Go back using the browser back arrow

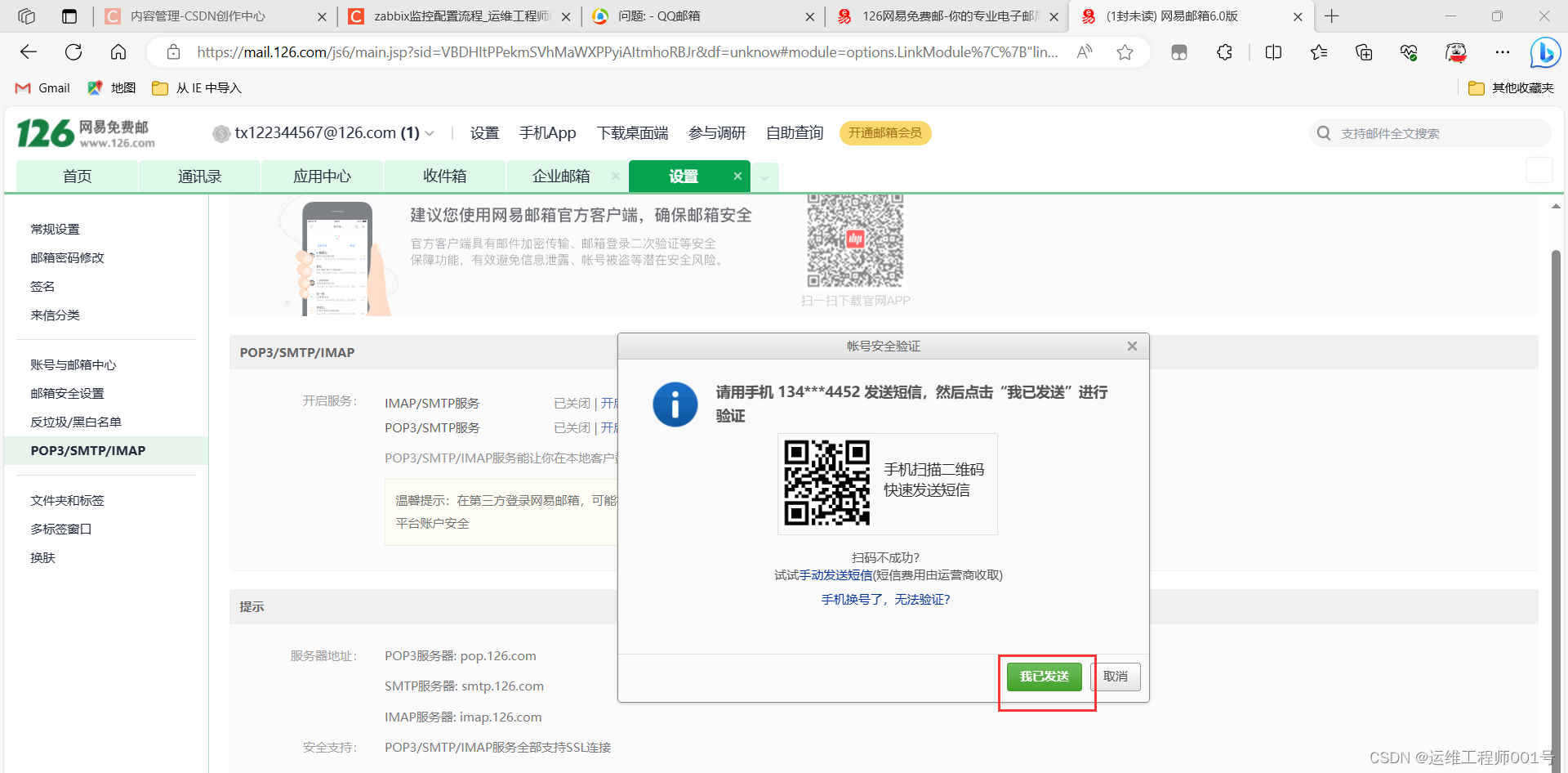point(29,52)
